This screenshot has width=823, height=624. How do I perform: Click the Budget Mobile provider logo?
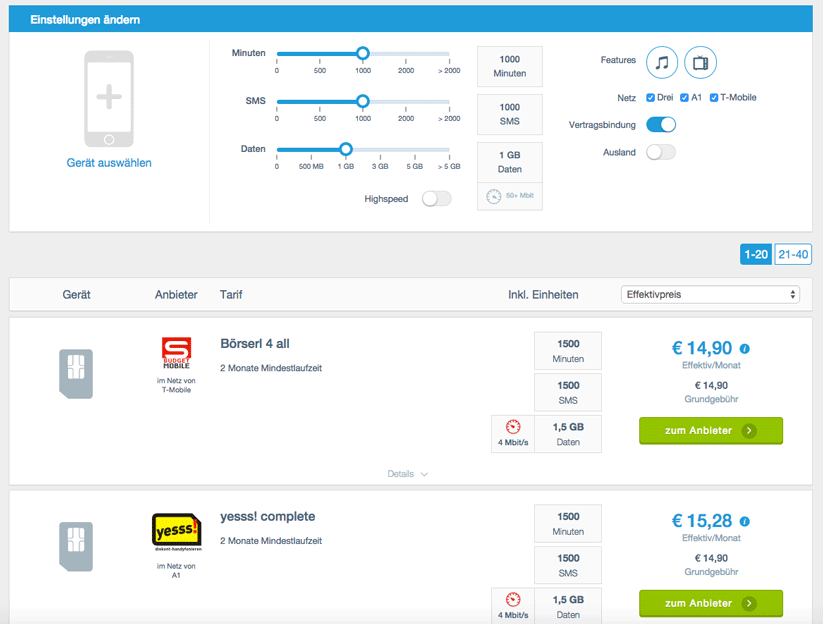point(176,355)
